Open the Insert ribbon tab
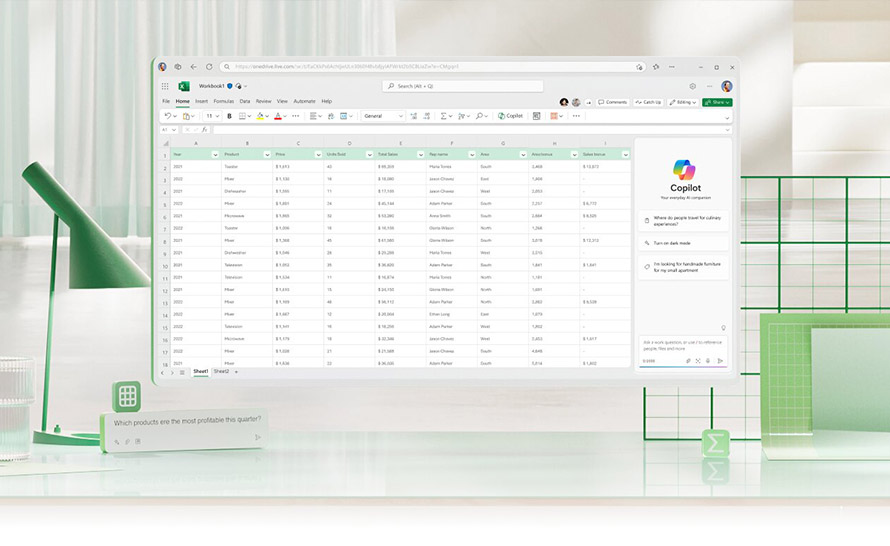 point(201,101)
